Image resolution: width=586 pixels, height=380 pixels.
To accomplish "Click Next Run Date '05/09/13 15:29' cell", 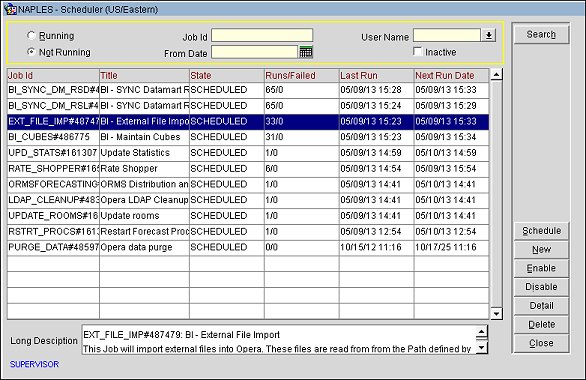I will coord(451,106).
